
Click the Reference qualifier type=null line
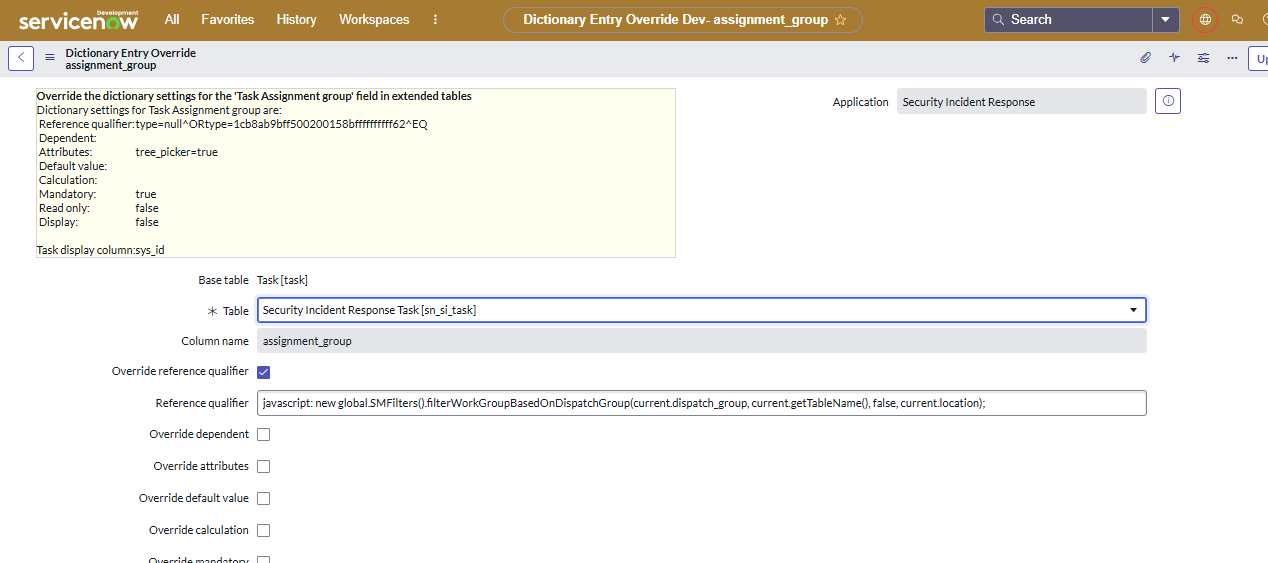click(233, 124)
